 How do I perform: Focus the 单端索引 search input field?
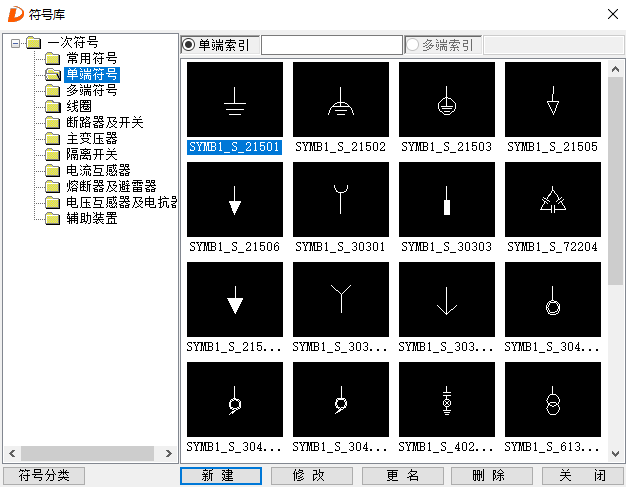(x=332, y=45)
